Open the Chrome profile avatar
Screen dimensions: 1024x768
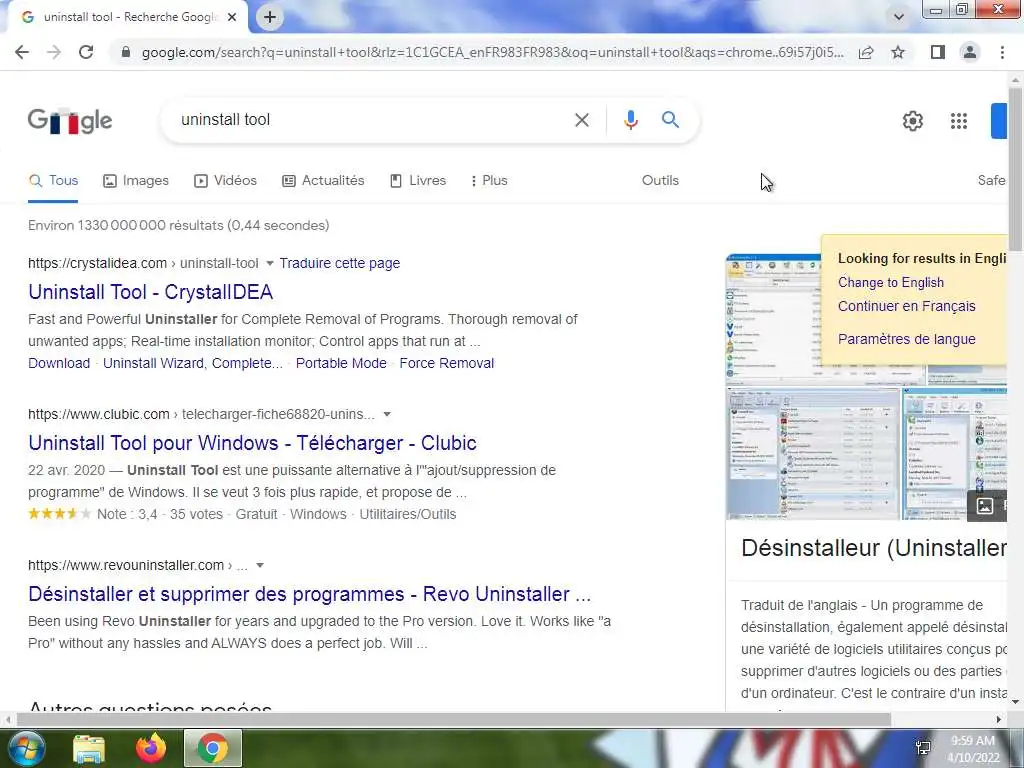(970, 52)
